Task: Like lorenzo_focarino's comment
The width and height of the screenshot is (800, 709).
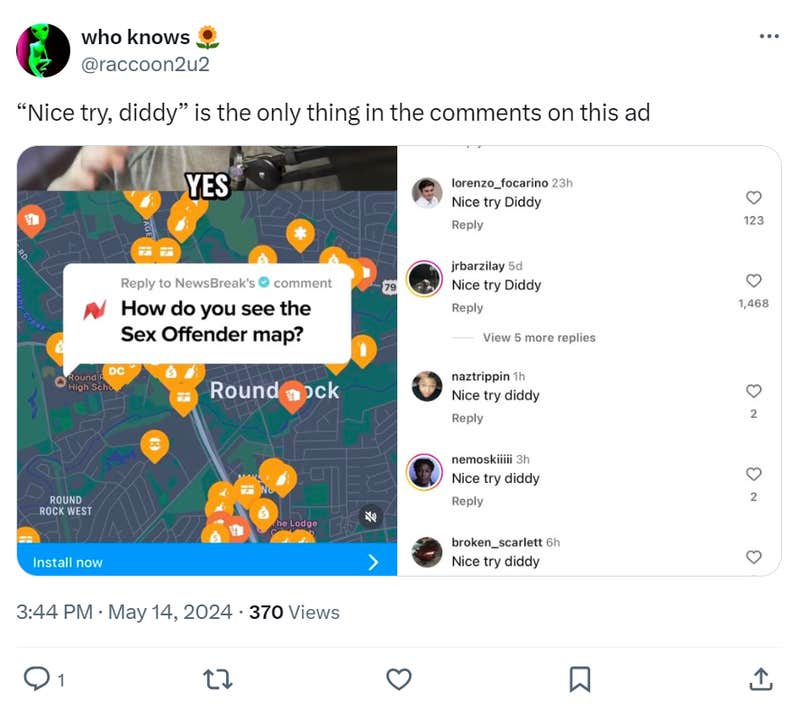Action: click(754, 198)
